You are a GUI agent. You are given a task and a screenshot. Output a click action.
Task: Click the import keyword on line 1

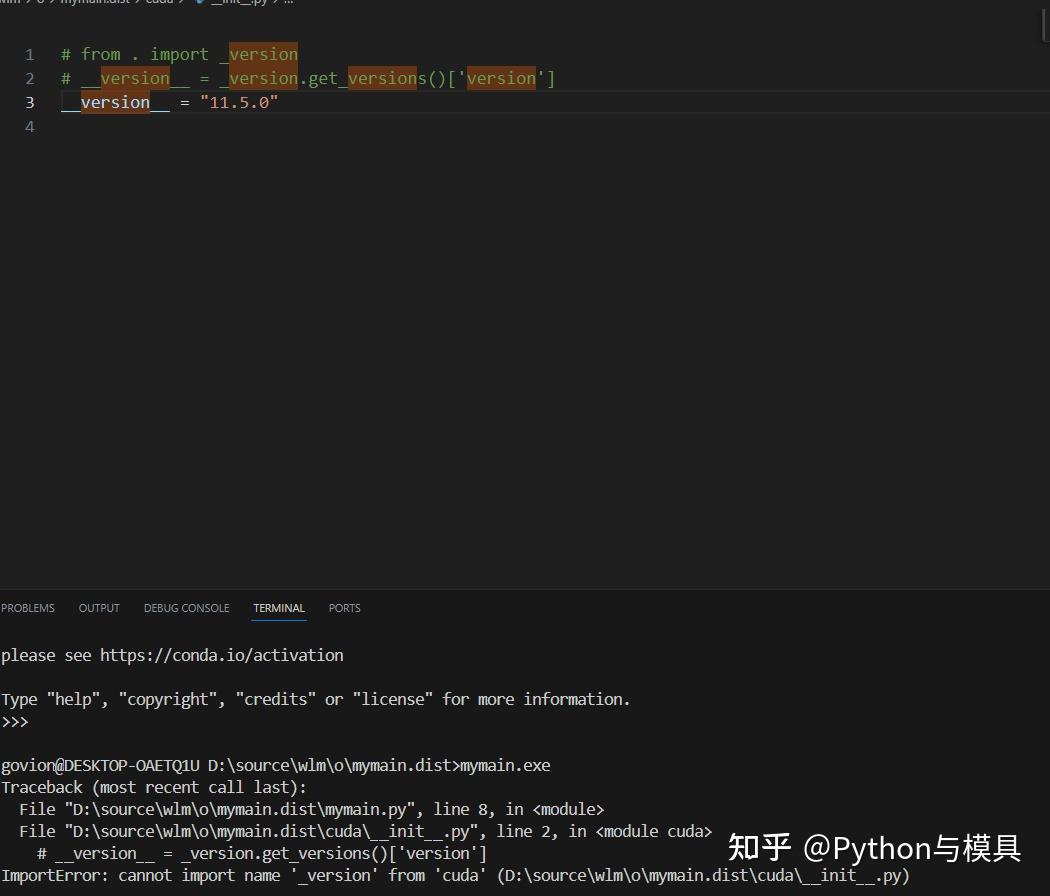click(x=179, y=54)
